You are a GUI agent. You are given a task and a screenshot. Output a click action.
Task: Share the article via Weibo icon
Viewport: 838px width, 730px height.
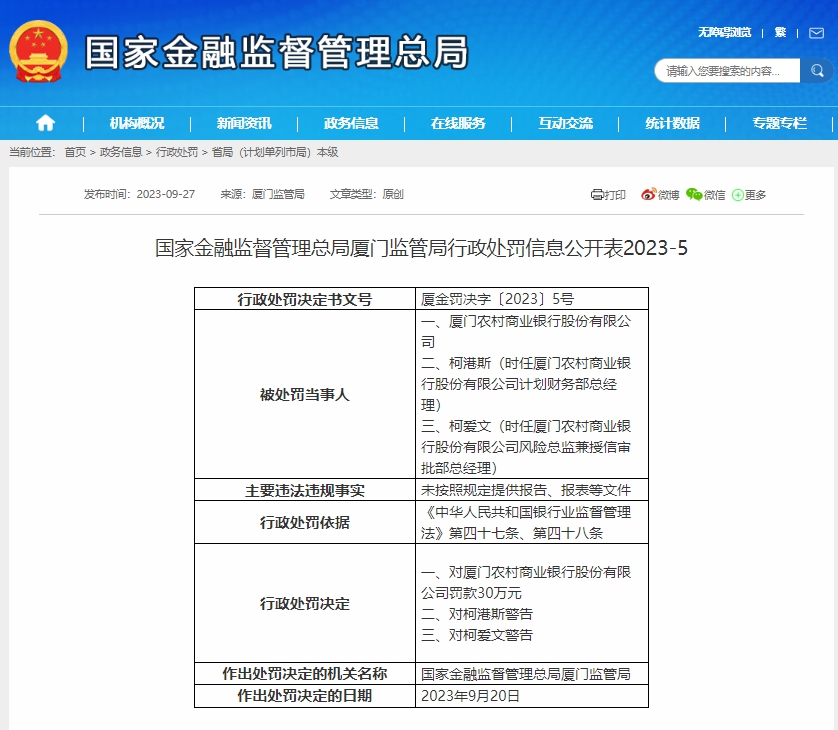click(x=648, y=195)
